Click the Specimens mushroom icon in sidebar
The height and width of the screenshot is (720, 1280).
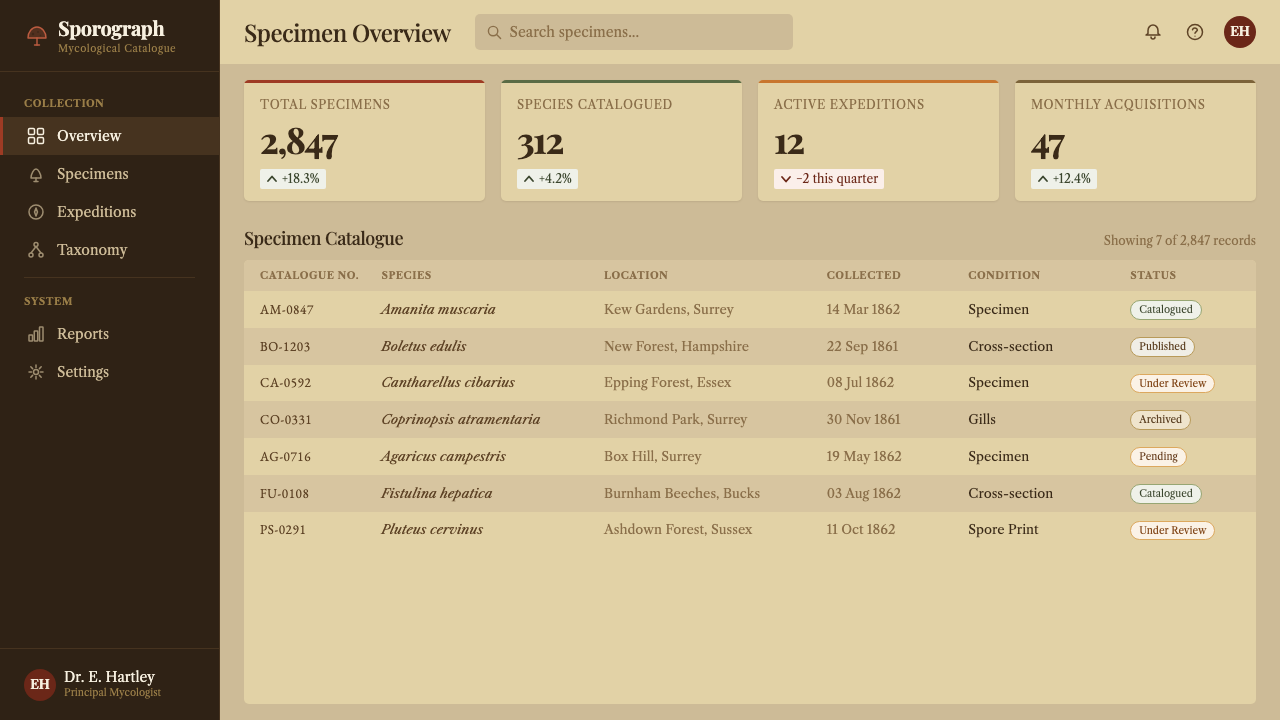pyautogui.click(x=36, y=174)
